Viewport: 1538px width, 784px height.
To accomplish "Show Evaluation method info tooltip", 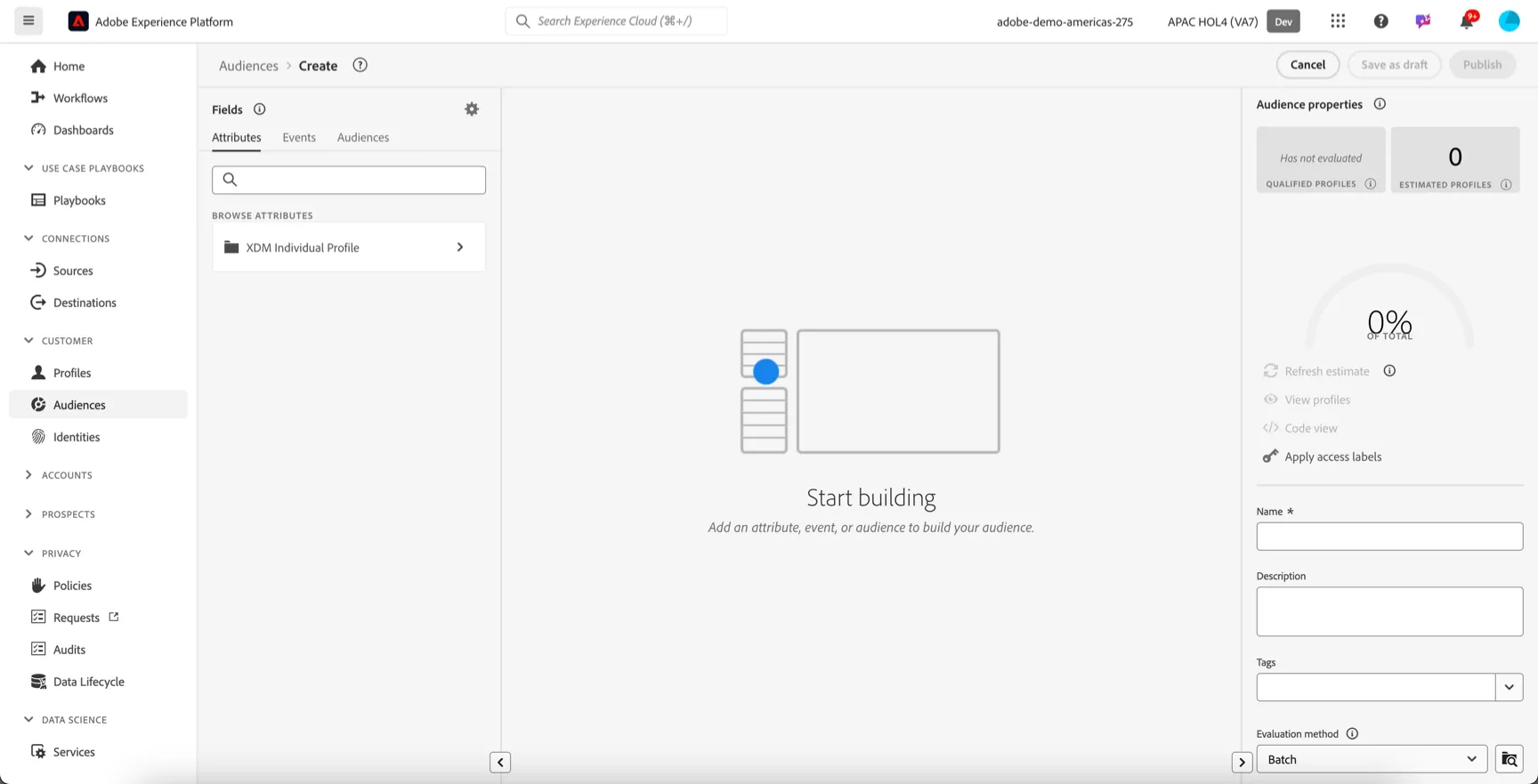I will point(1352,734).
